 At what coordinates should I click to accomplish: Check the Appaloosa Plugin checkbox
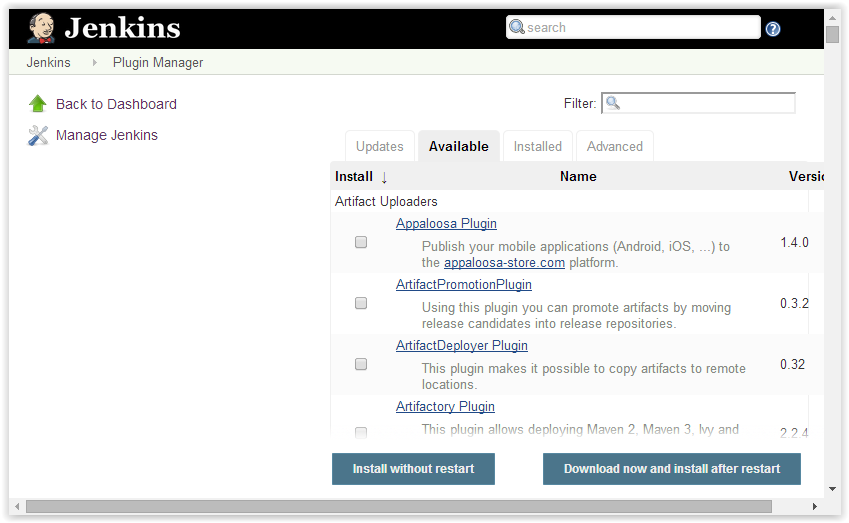(x=361, y=242)
